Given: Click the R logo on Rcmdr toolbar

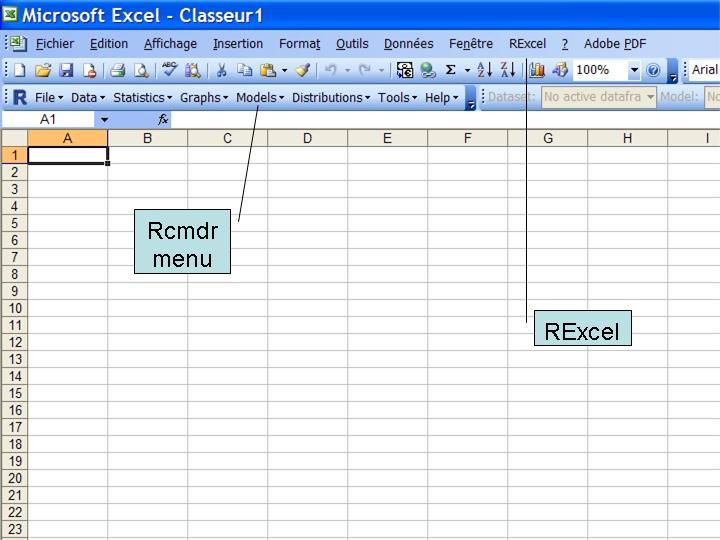Looking at the screenshot, I should click(x=20, y=97).
